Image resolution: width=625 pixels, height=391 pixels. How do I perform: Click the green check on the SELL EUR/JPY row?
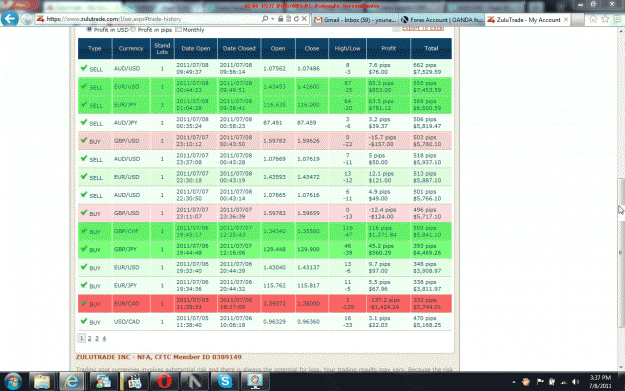(x=84, y=104)
